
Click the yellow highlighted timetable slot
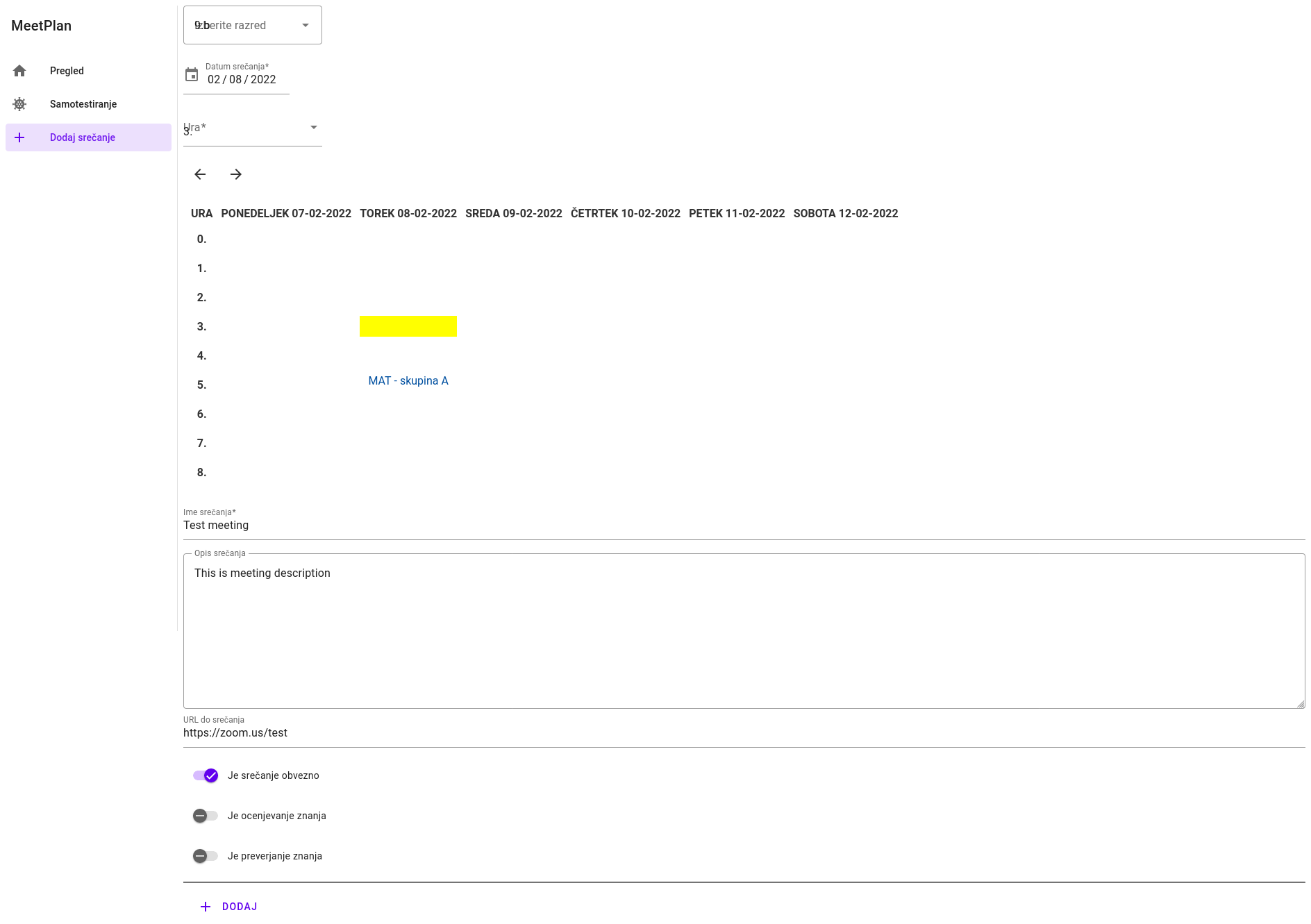(x=408, y=326)
